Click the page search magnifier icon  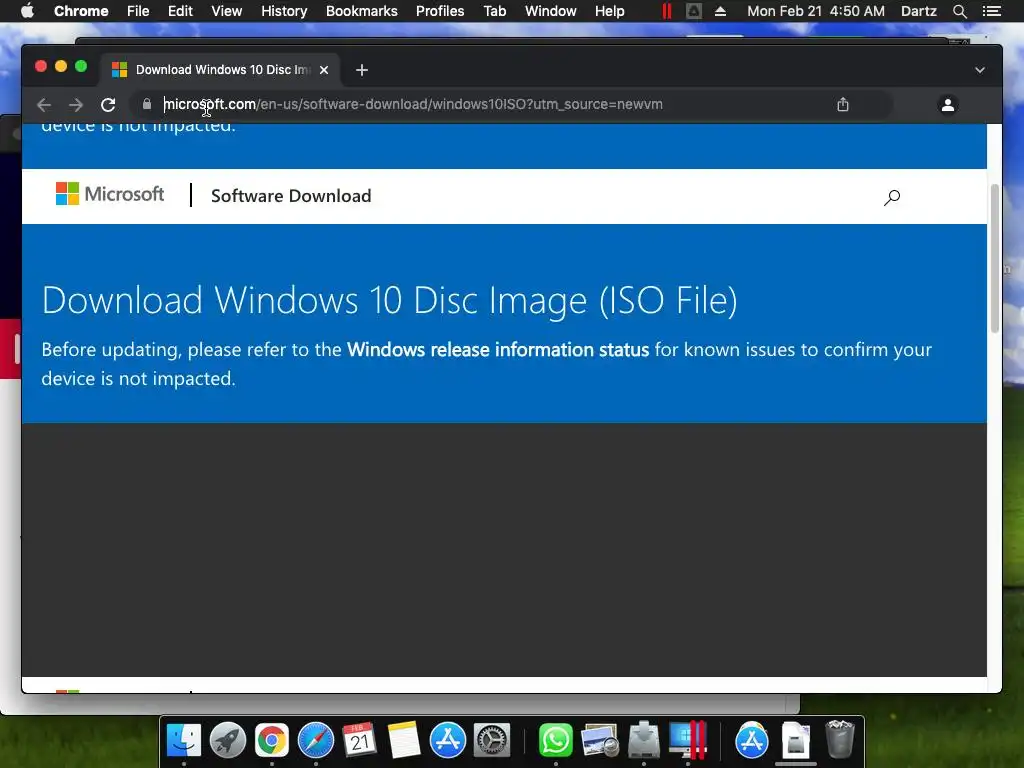tap(892, 197)
